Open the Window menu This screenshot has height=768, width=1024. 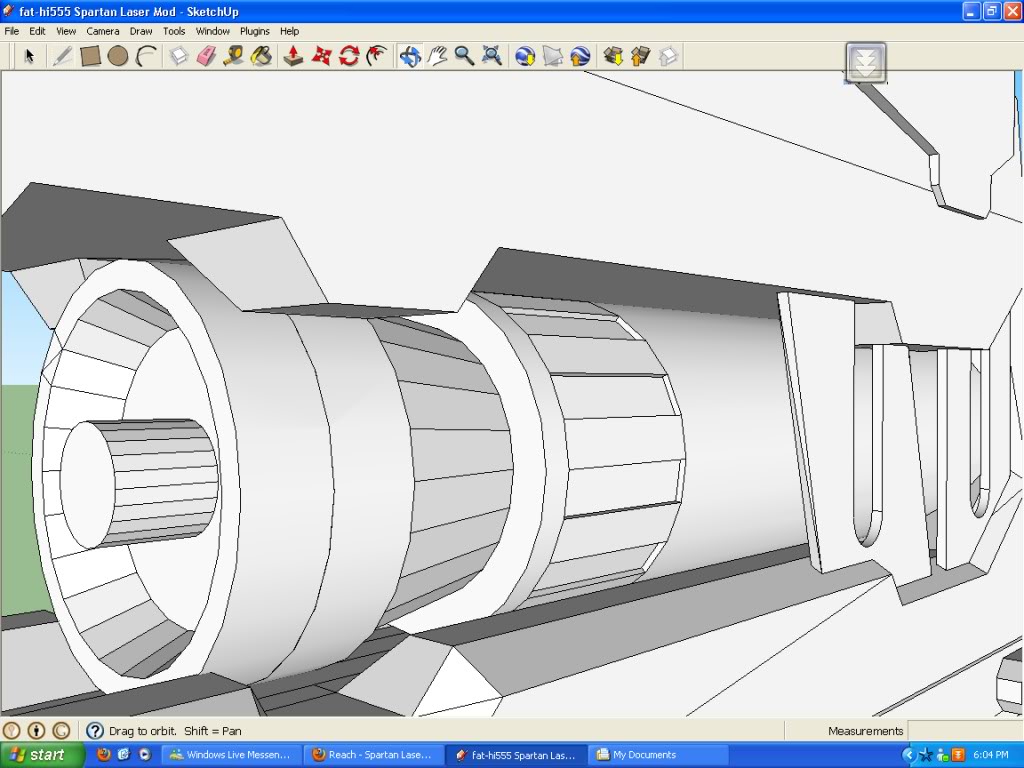coord(212,31)
